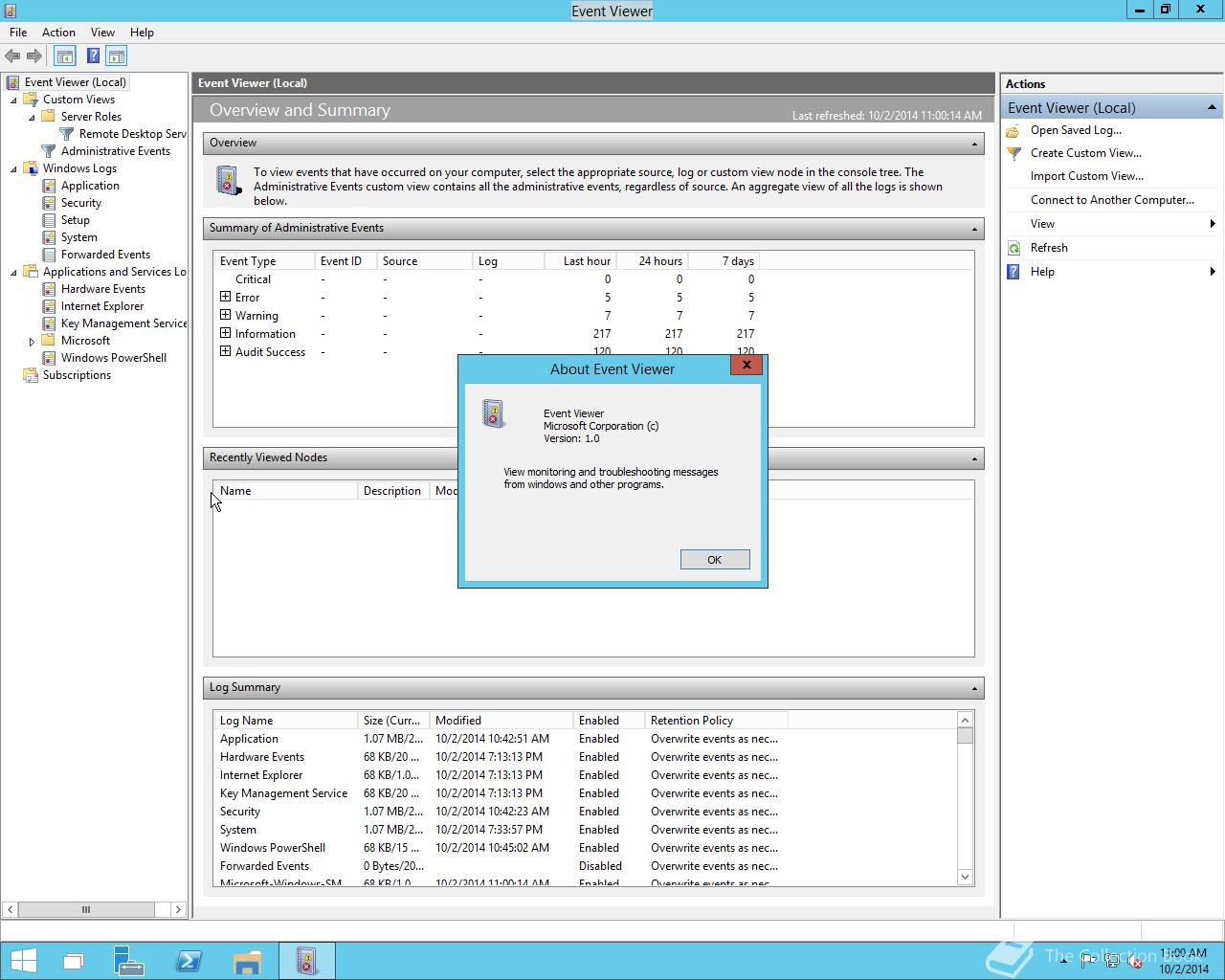
Task: Open the Action menu
Action: [58, 33]
